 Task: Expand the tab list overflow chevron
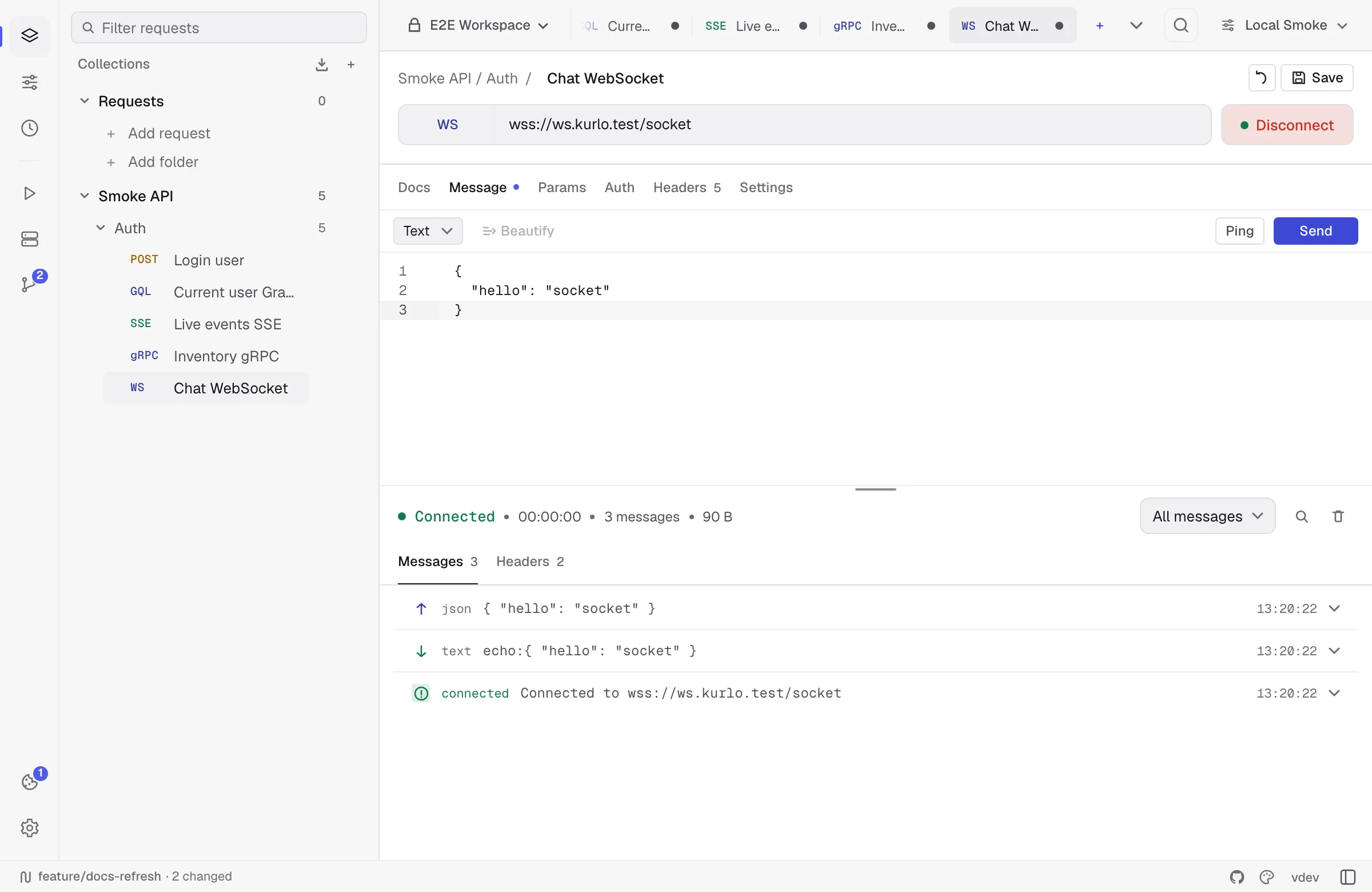click(x=1136, y=26)
